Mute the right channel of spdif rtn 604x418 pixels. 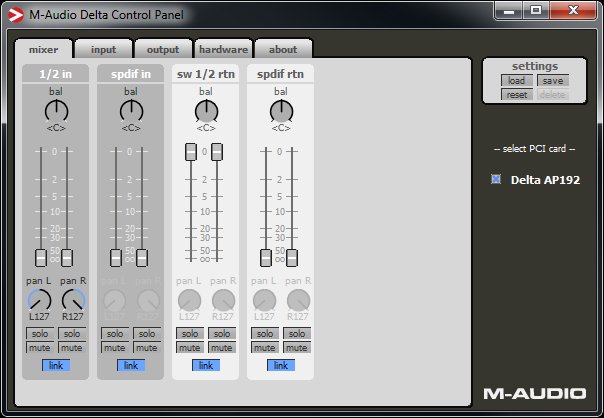point(297,347)
